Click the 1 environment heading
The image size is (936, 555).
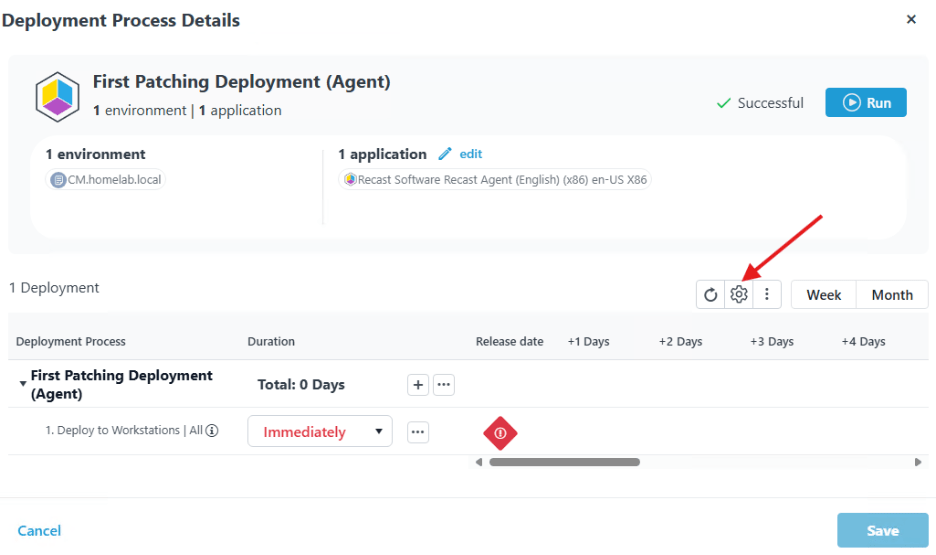(96, 154)
